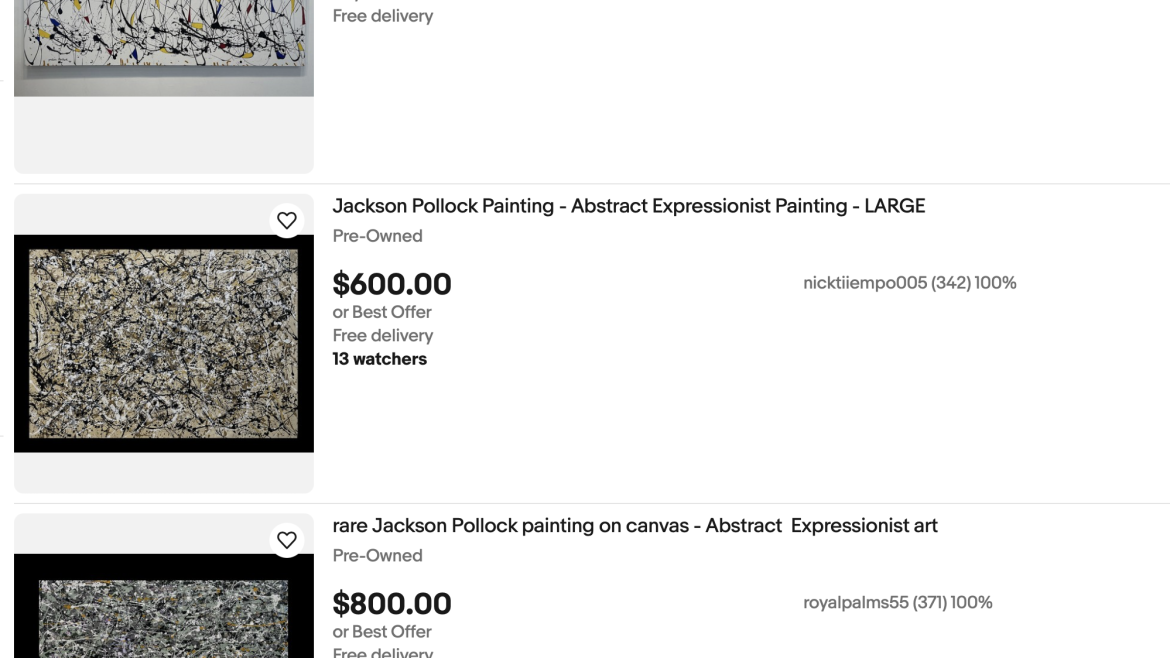The width and height of the screenshot is (1170, 658).
Task: Click the heart icon on the $800 listing
Action: [x=287, y=540]
